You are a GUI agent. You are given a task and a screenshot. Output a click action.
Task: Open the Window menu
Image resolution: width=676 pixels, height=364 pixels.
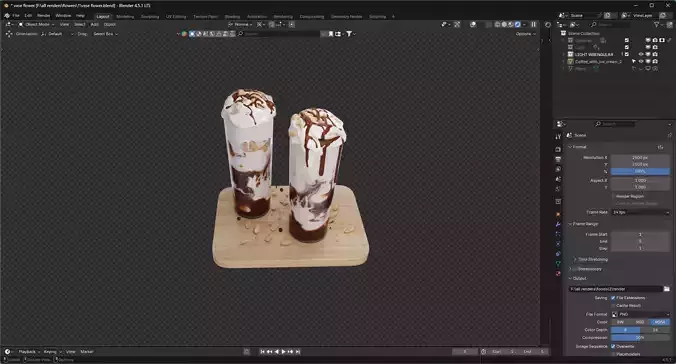63,16
